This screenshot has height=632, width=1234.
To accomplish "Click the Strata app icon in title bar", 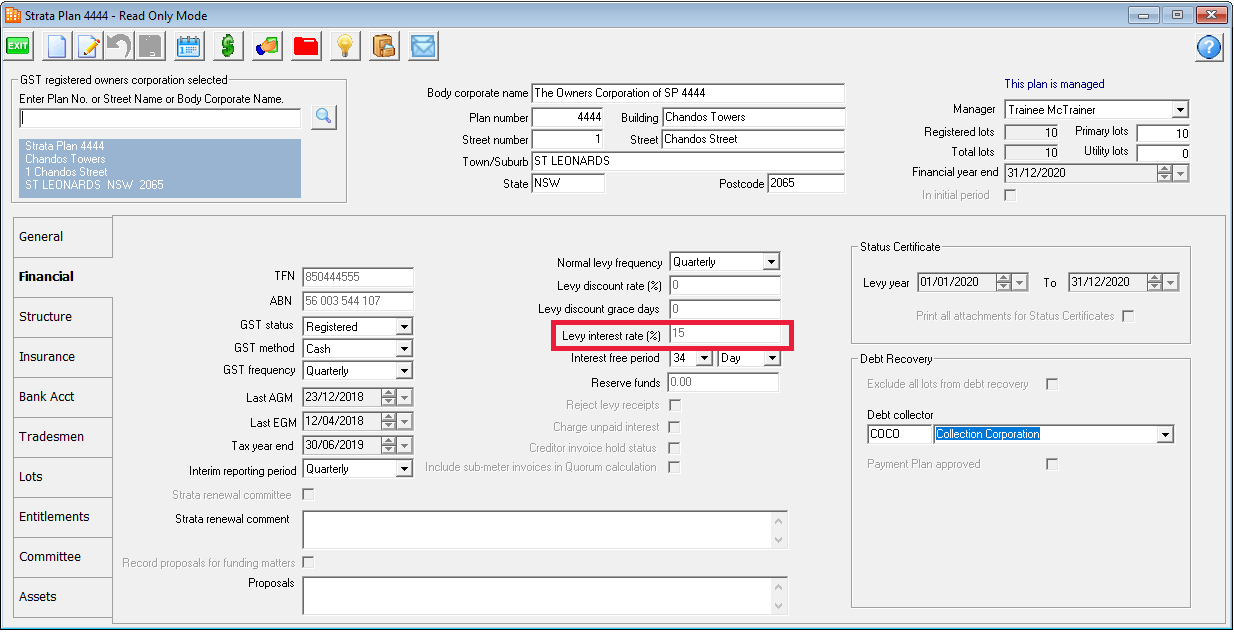I will coord(13,15).
